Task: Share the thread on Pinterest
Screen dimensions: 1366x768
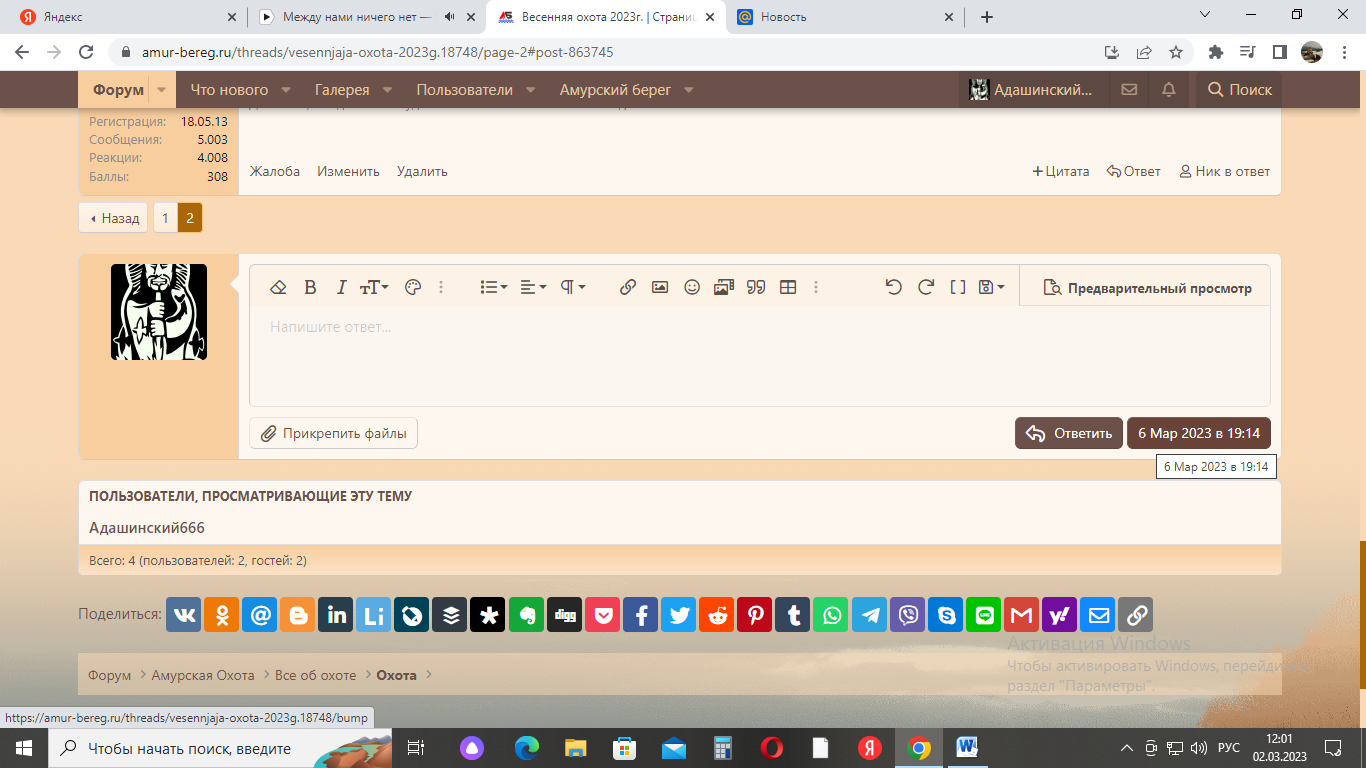Action: click(x=755, y=615)
